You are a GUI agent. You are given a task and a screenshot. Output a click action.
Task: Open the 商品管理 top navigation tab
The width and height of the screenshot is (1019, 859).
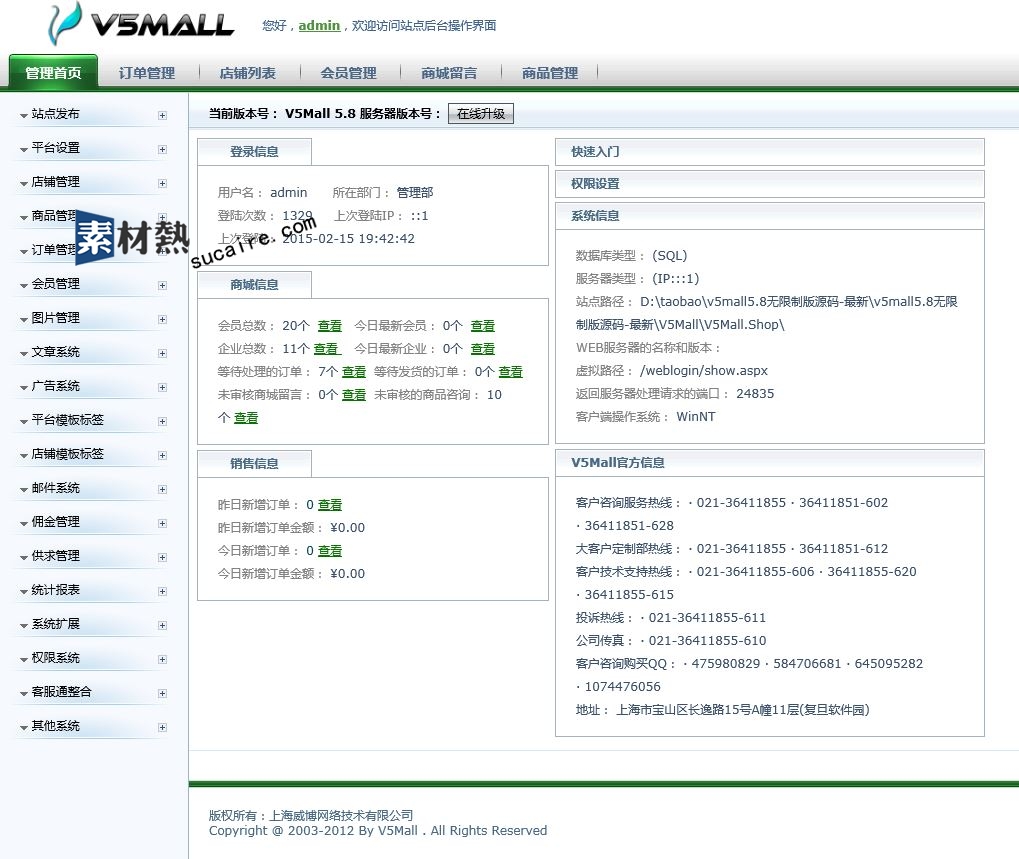point(550,73)
